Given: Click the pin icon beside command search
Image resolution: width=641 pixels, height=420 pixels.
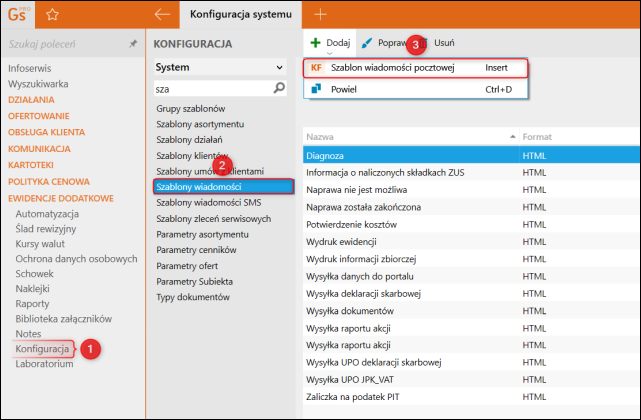Looking at the screenshot, I should click(133, 44).
